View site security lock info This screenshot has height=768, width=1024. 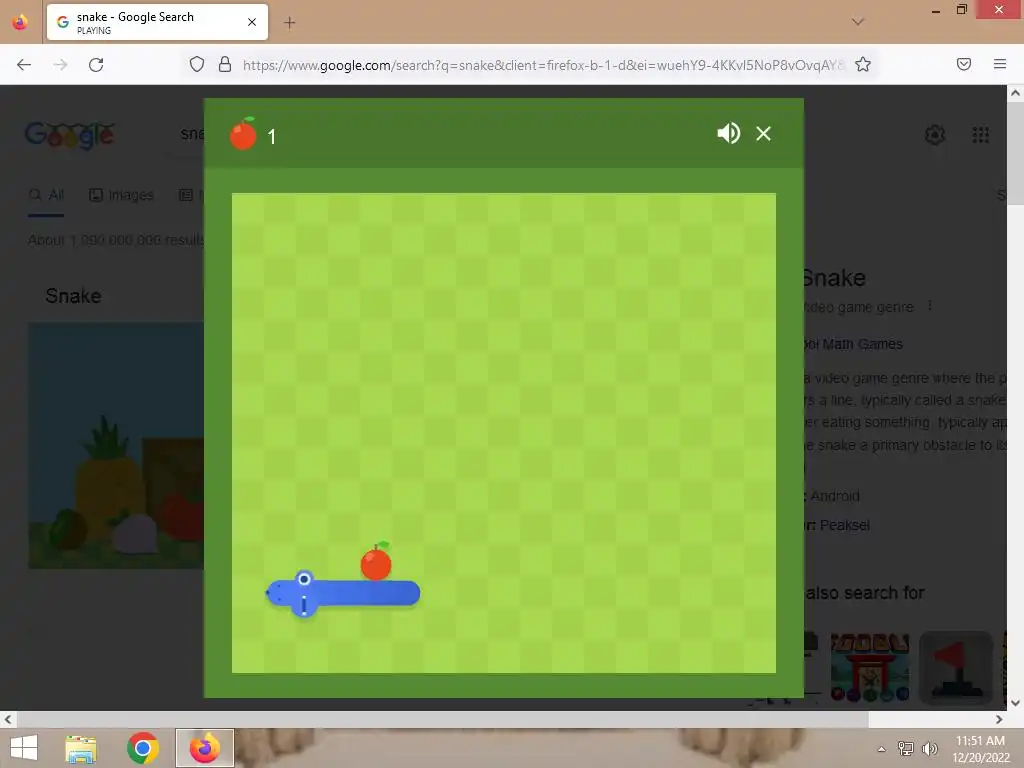[x=225, y=64]
